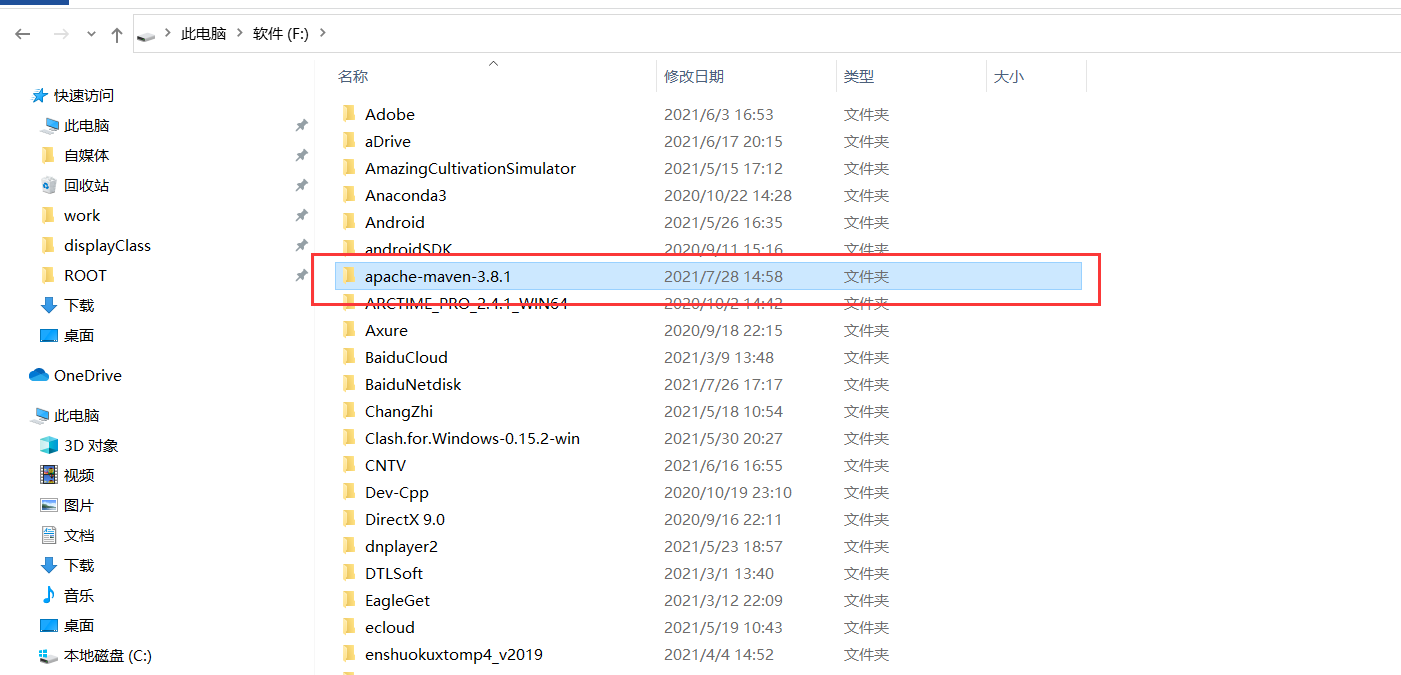
Task: Open recent locations dropdown arrow
Action: (91, 34)
